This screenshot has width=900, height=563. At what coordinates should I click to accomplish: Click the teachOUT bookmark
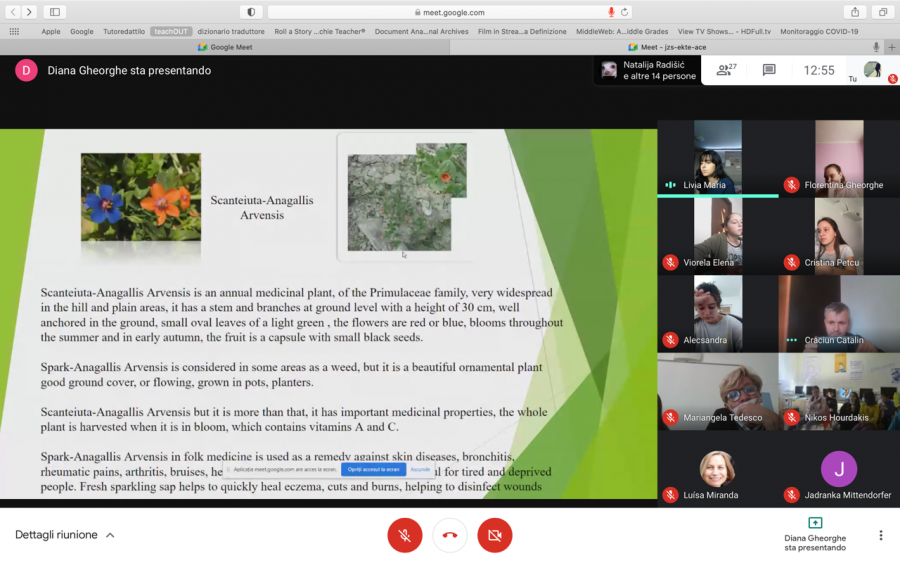pos(171,31)
